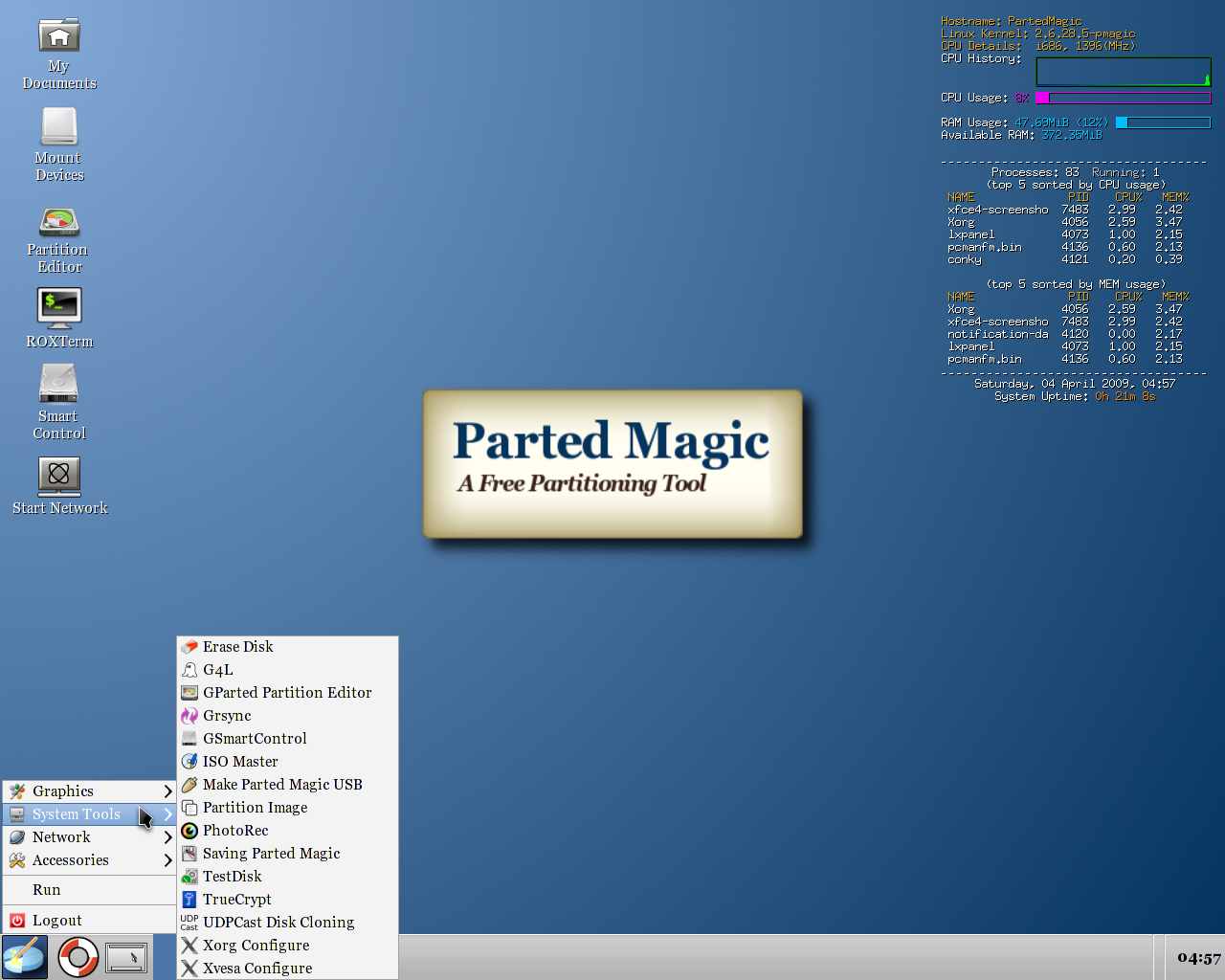Click the Parted Magic start menu button
The width and height of the screenshot is (1225, 980).
pos(25,957)
